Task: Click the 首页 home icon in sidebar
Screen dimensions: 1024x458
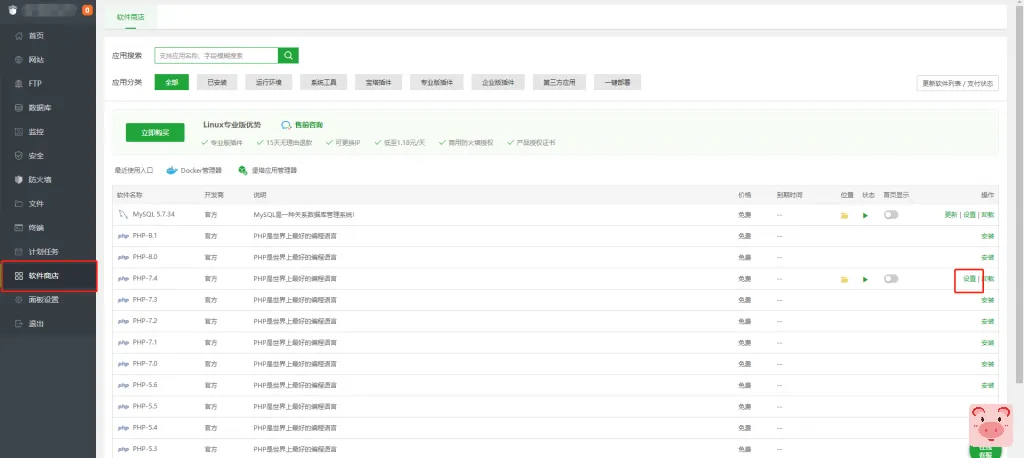Action: (x=19, y=36)
